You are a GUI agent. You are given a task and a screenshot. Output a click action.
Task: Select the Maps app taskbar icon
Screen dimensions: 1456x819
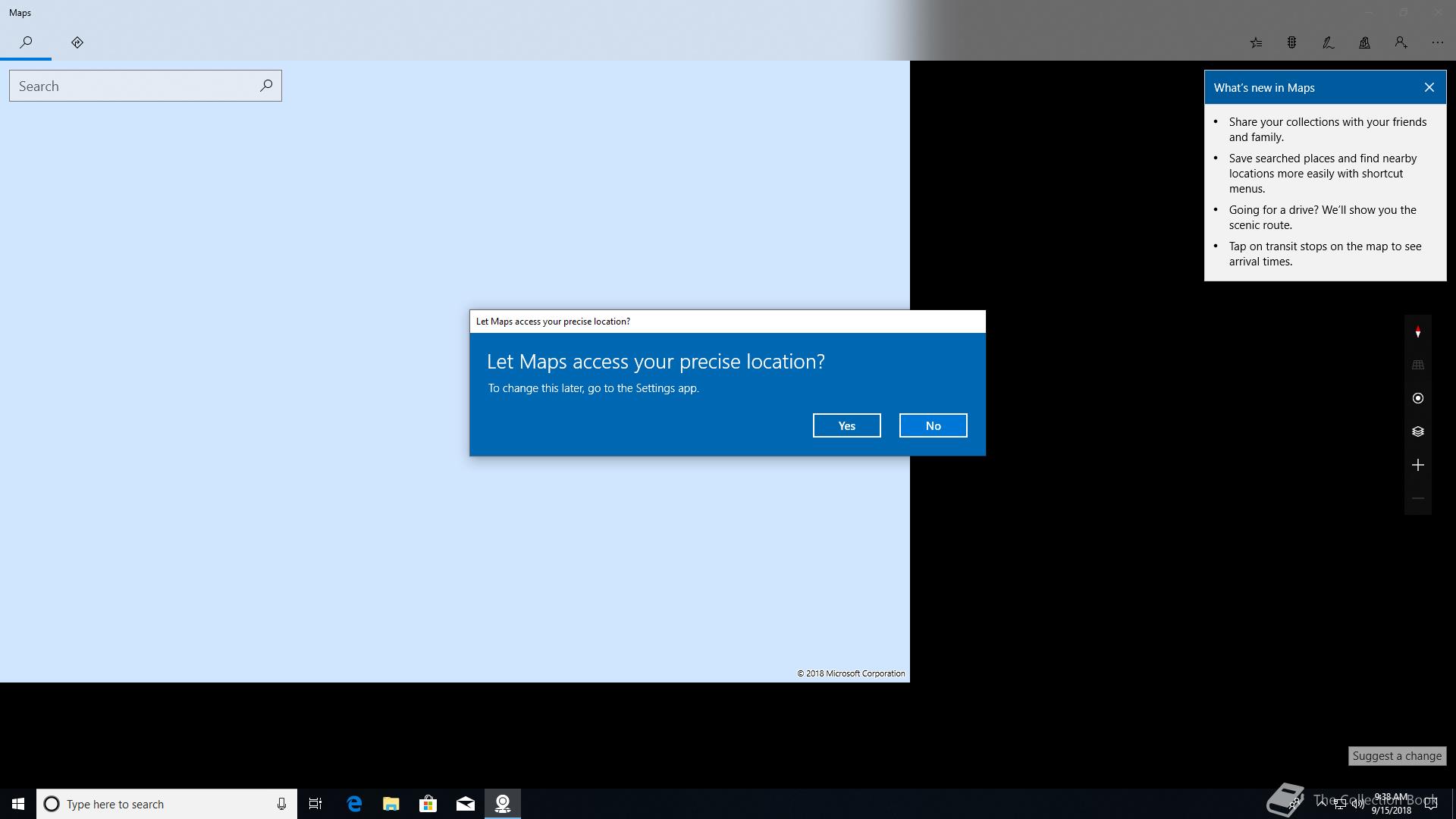pos(503,804)
